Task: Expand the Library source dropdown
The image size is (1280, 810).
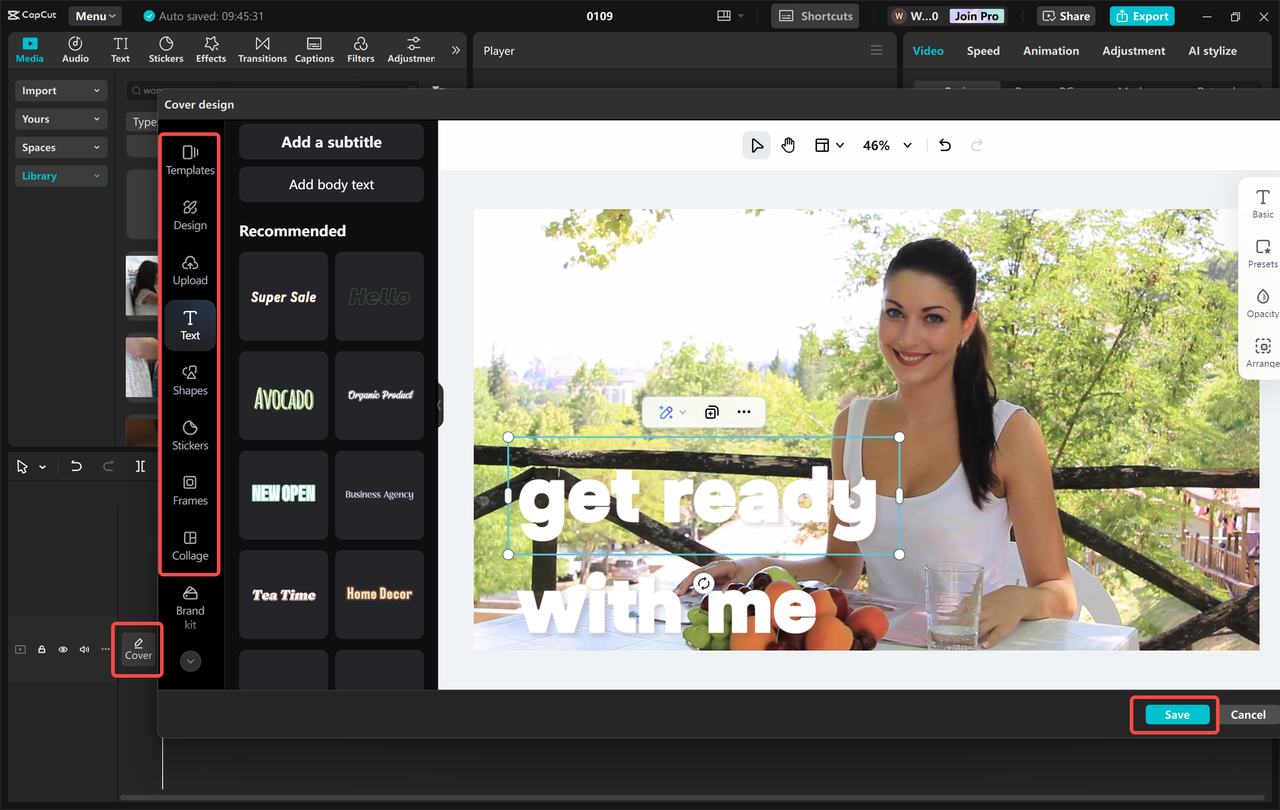Action: coord(60,175)
